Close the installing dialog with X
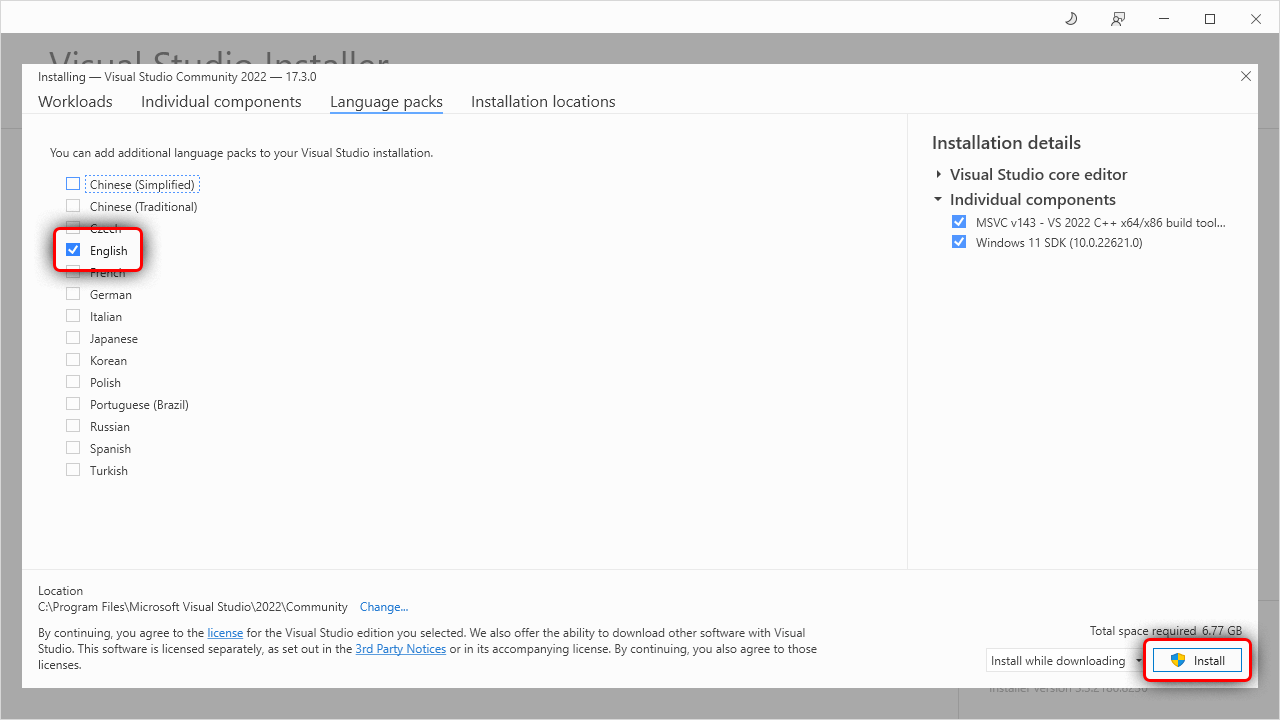Viewport: 1280px width, 720px height. 1246,76
